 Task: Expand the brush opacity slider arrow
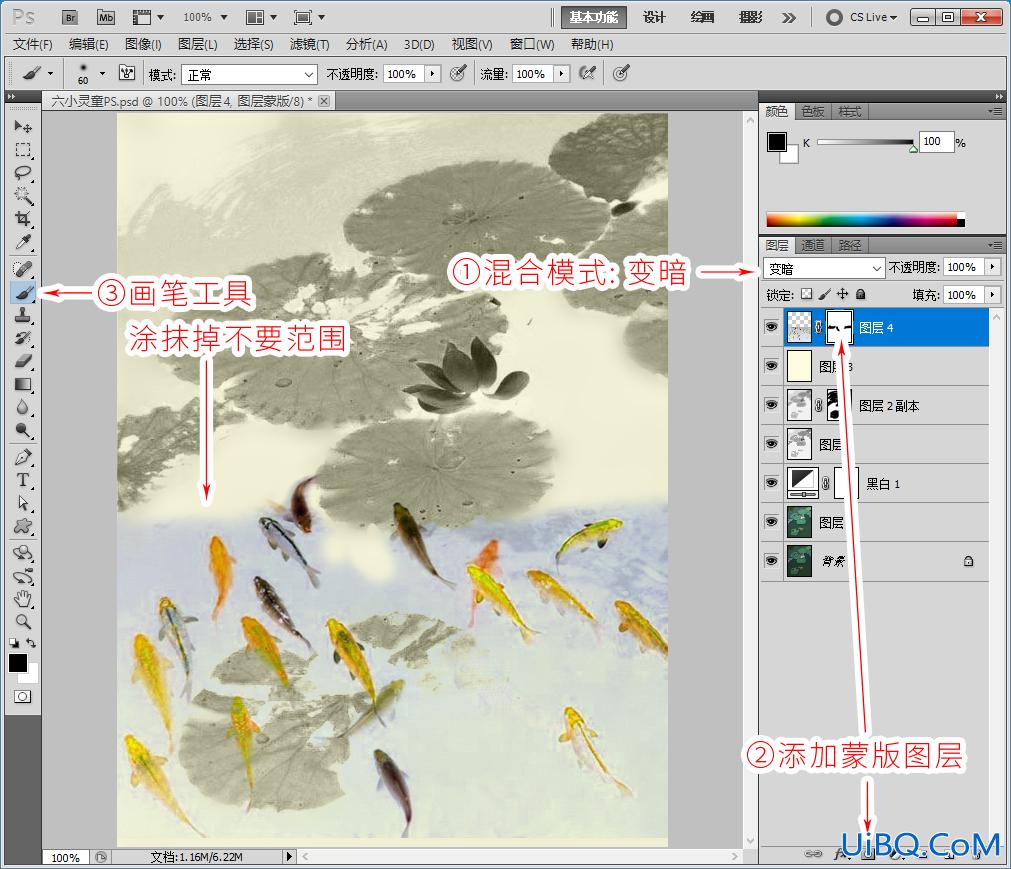(432, 73)
